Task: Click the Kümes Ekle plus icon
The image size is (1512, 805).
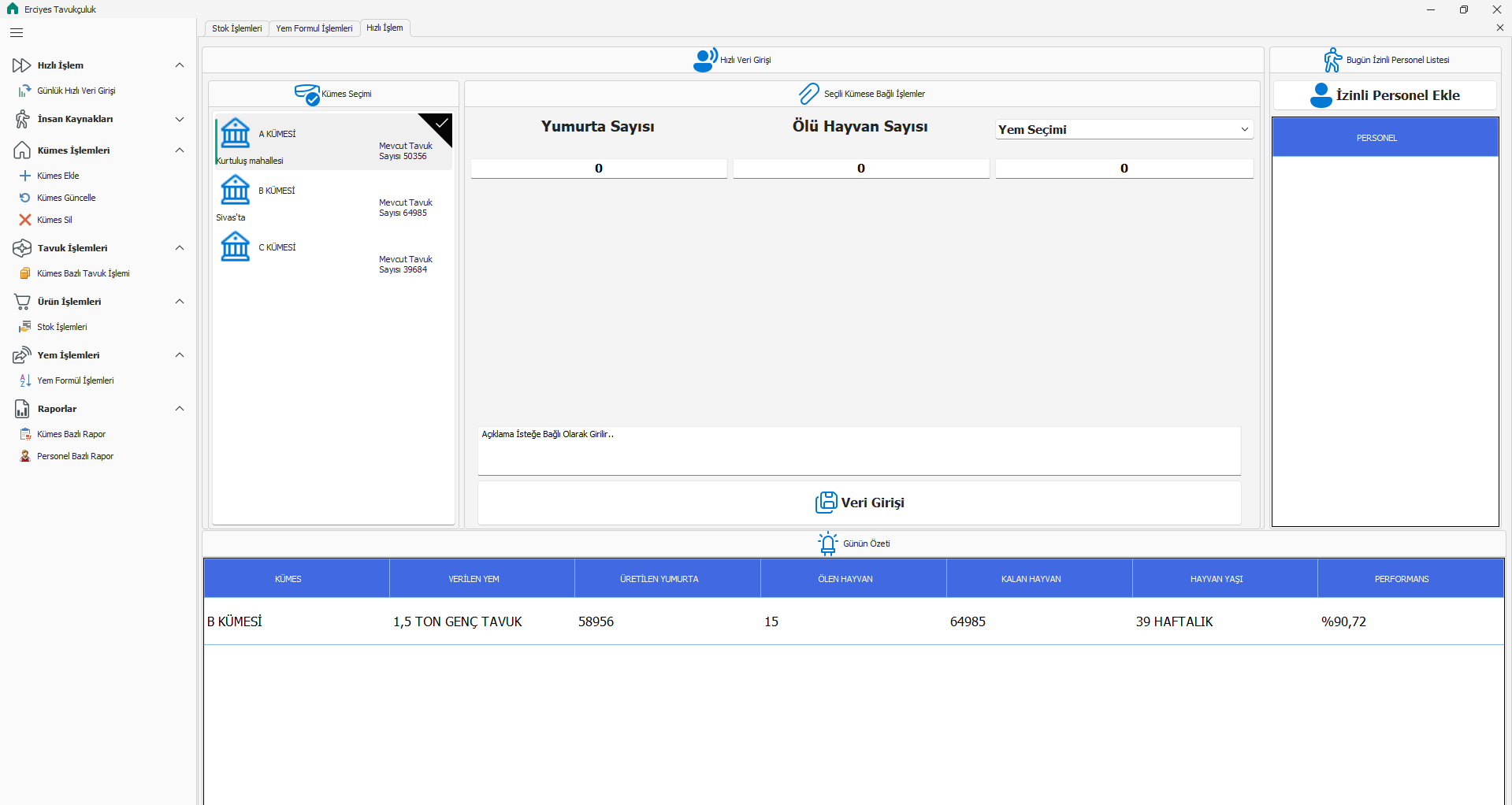Action: (25, 176)
